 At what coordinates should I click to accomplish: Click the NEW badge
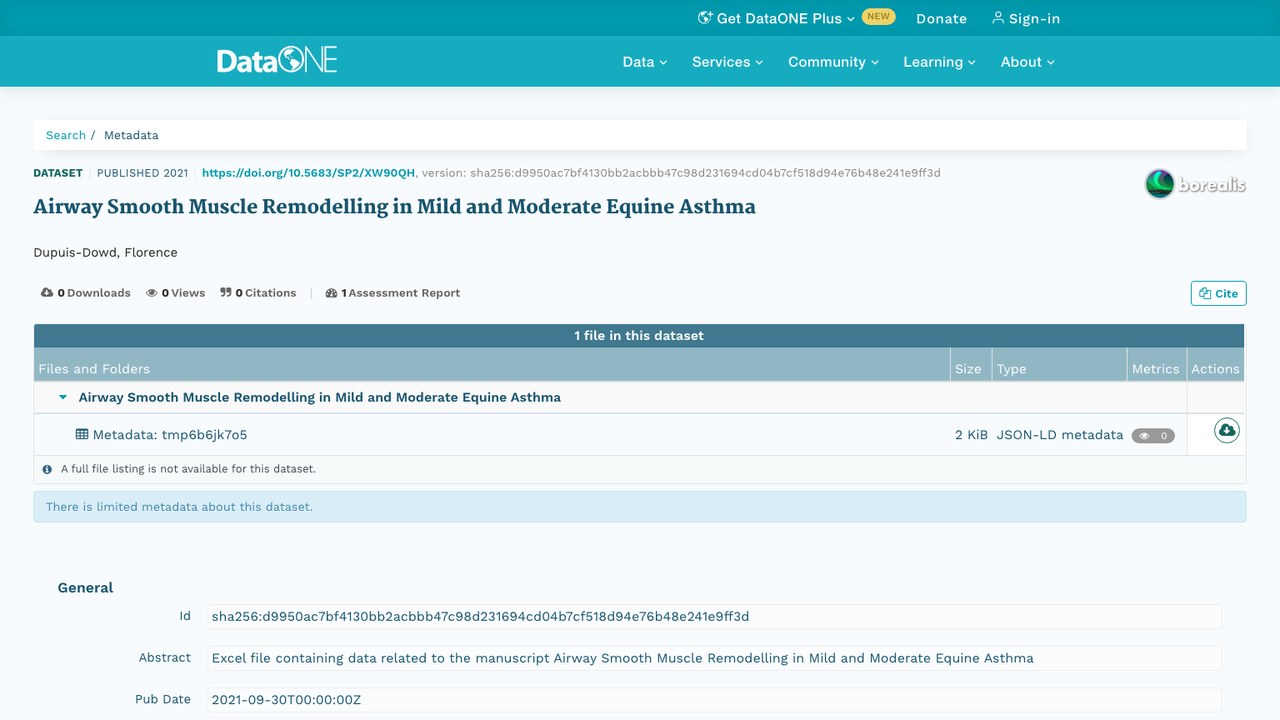coord(878,17)
